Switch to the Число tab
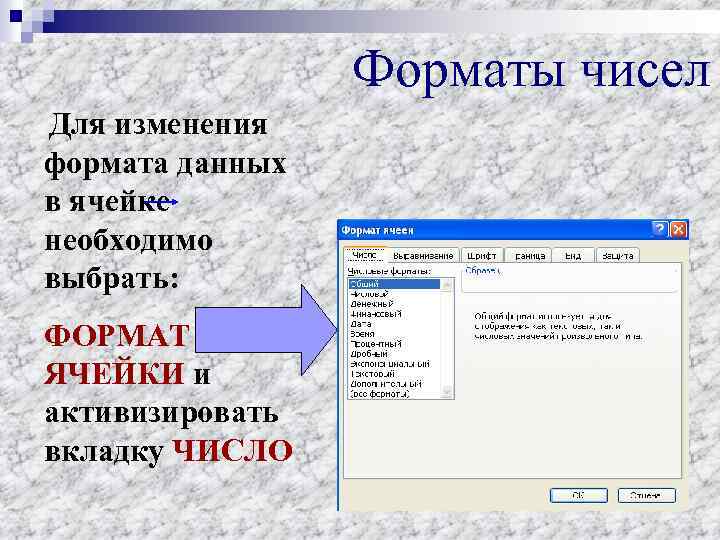The image size is (720, 540). tap(366, 255)
